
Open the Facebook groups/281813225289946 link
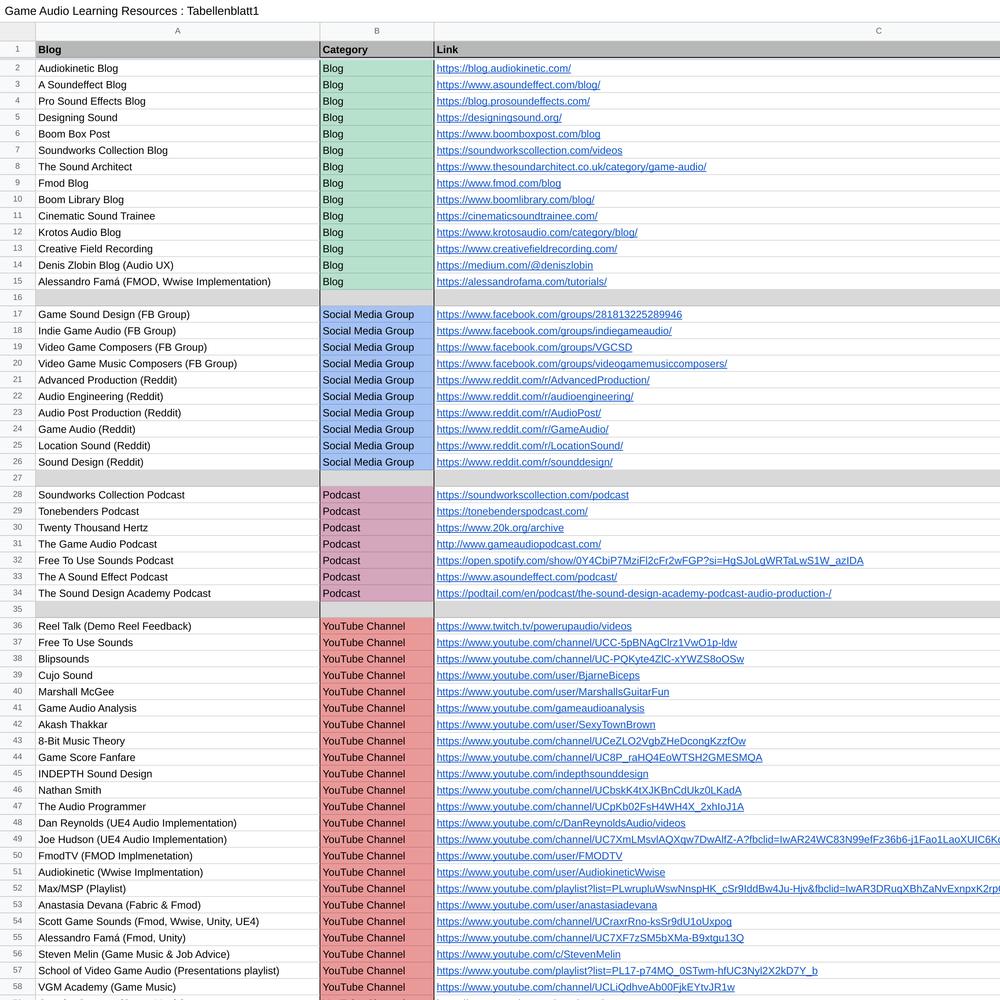coord(559,314)
